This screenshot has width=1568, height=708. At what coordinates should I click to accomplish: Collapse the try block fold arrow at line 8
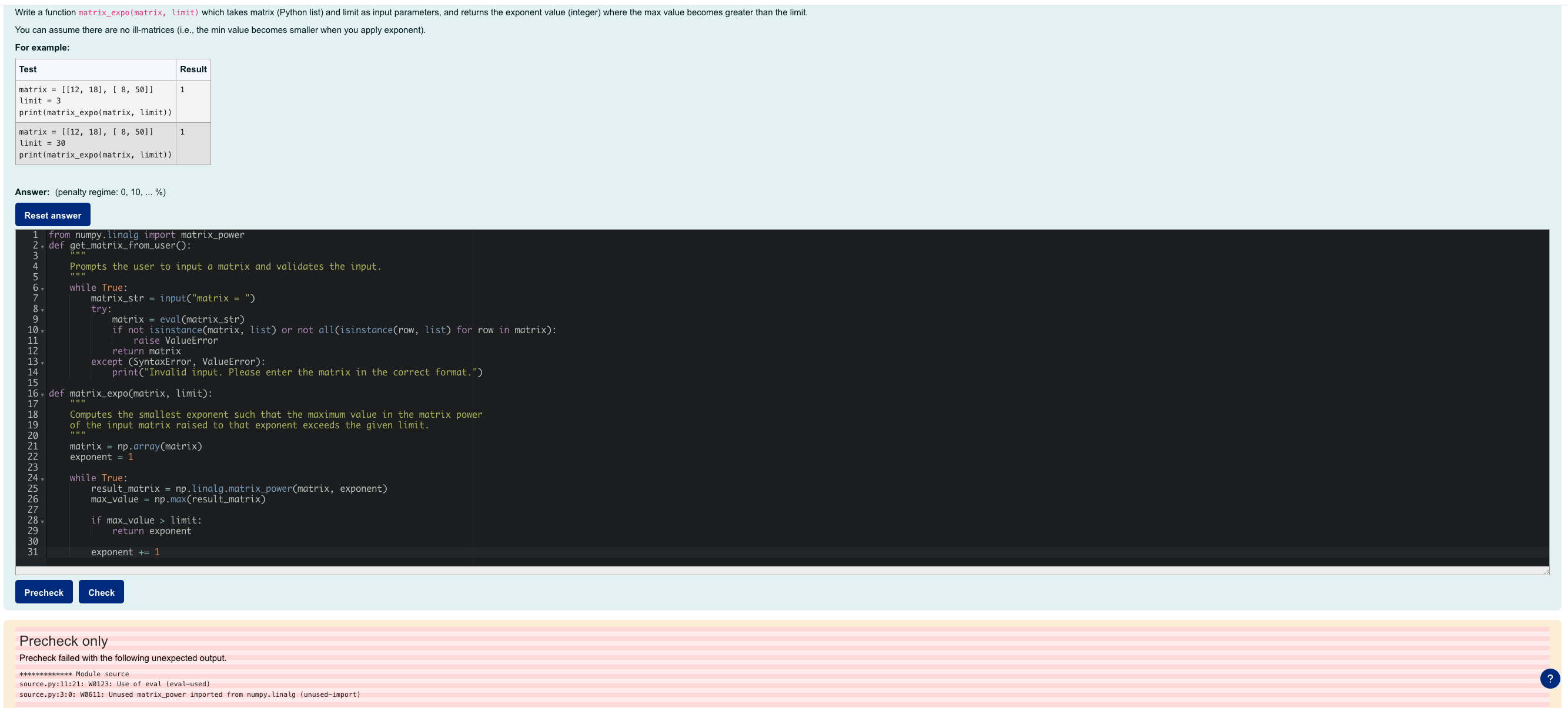pyautogui.click(x=42, y=309)
